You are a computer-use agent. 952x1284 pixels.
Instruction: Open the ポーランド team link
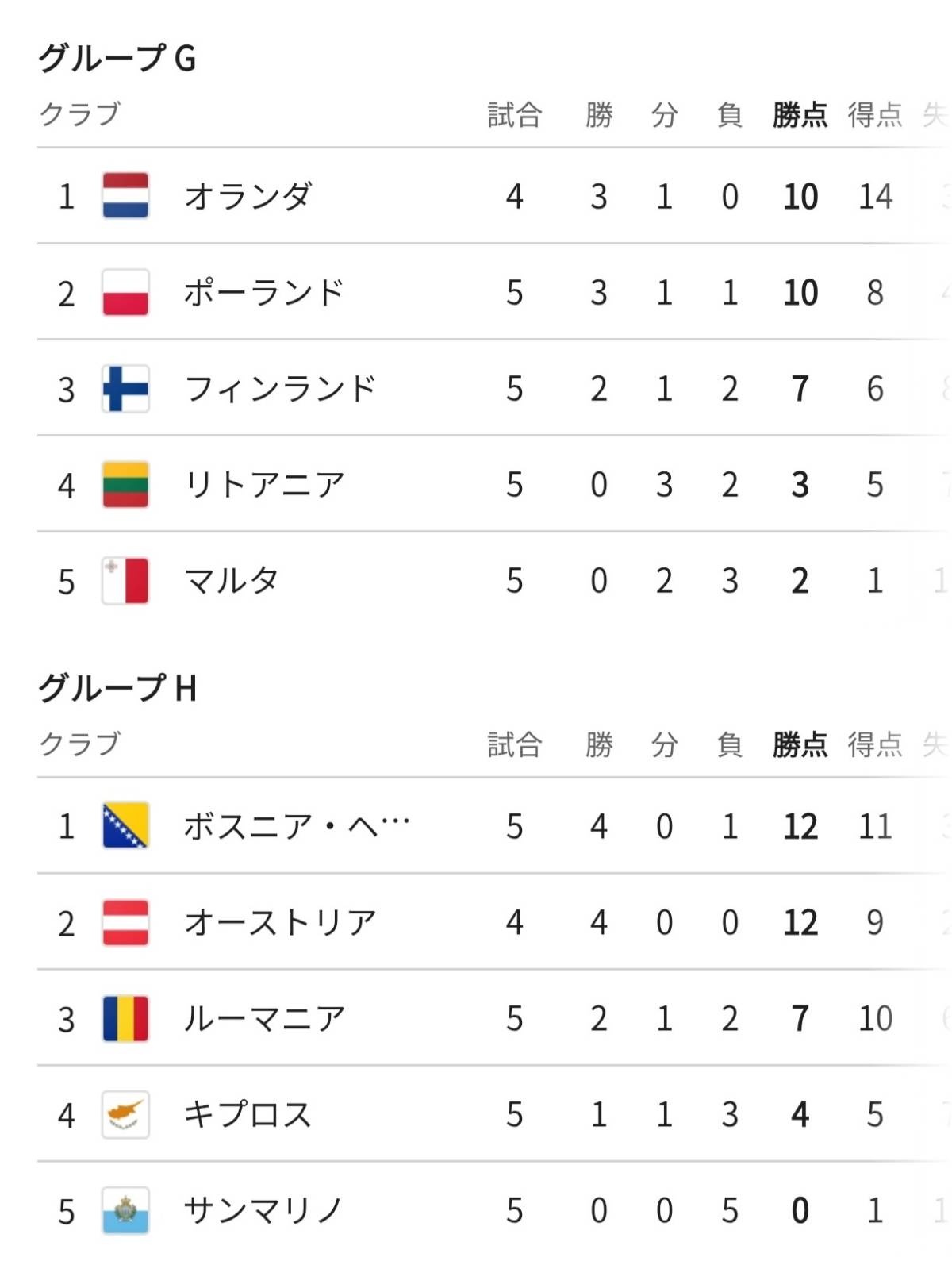pyautogui.click(x=263, y=293)
